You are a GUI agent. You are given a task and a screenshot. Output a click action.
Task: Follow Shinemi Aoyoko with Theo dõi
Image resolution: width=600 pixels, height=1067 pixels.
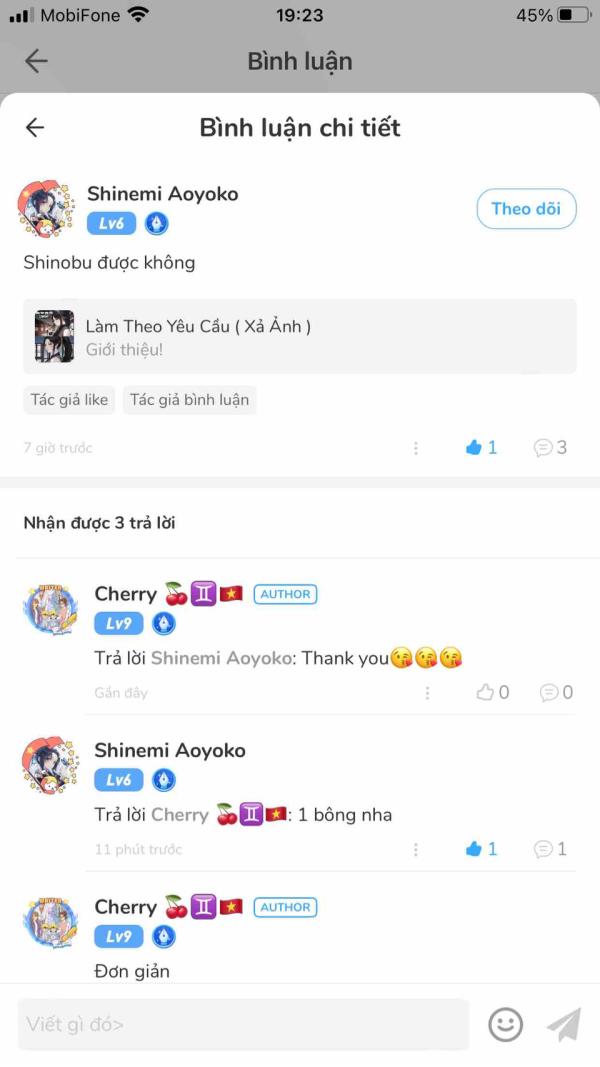[x=527, y=209]
